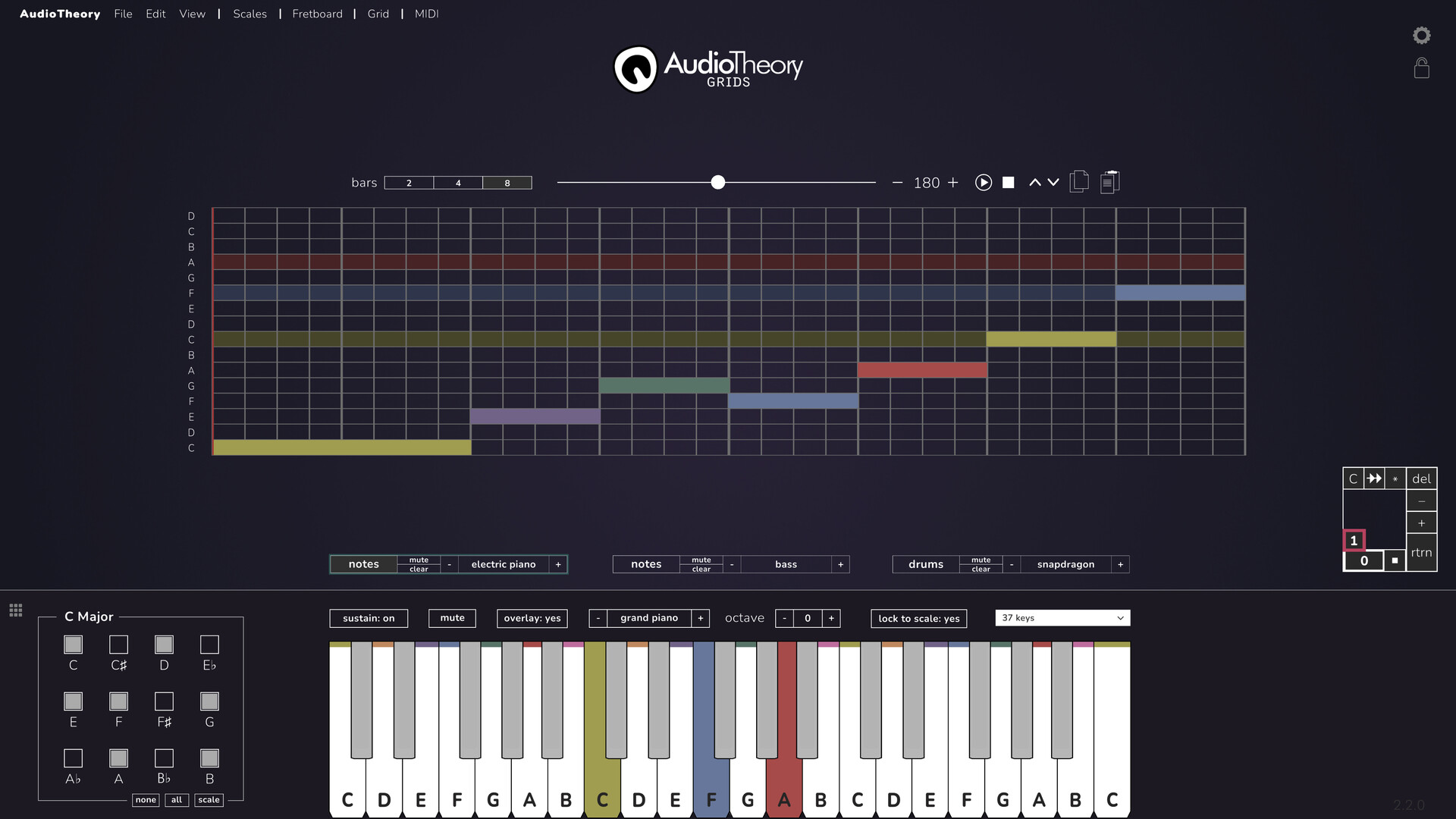Toggle sustain off
The width and height of the screenshot is (1456, 819).
[x=369, y=618]
